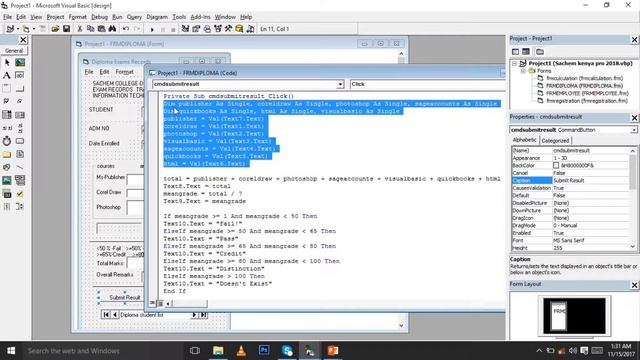The width and height of the screenshot is (640, 360).
Task: Click the Copy toolbar icon
Action: click(90, 29)
